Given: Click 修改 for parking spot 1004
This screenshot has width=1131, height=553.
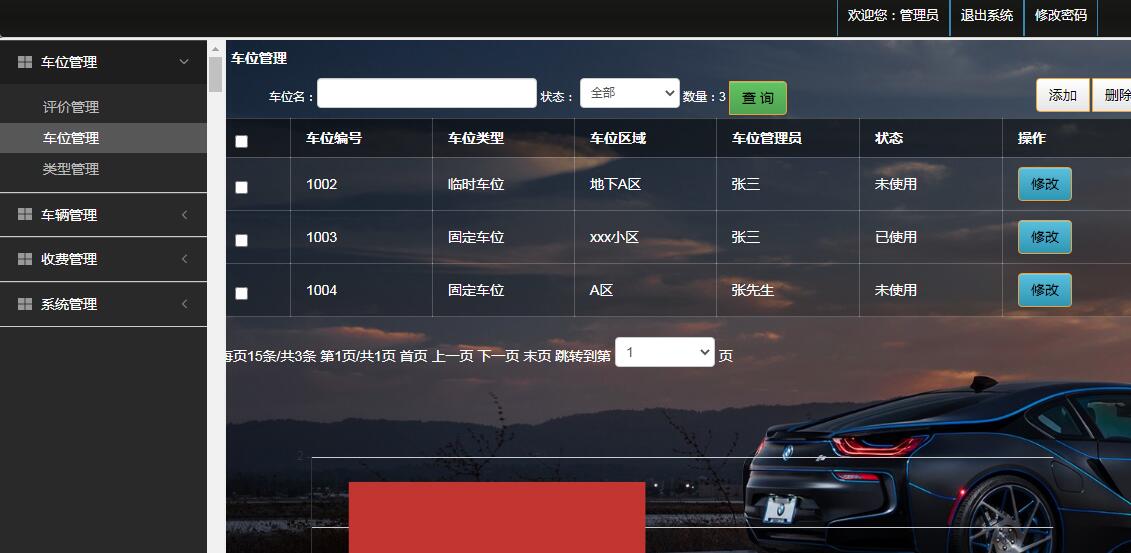Looking at the screenshot, I should (1044, 290).
